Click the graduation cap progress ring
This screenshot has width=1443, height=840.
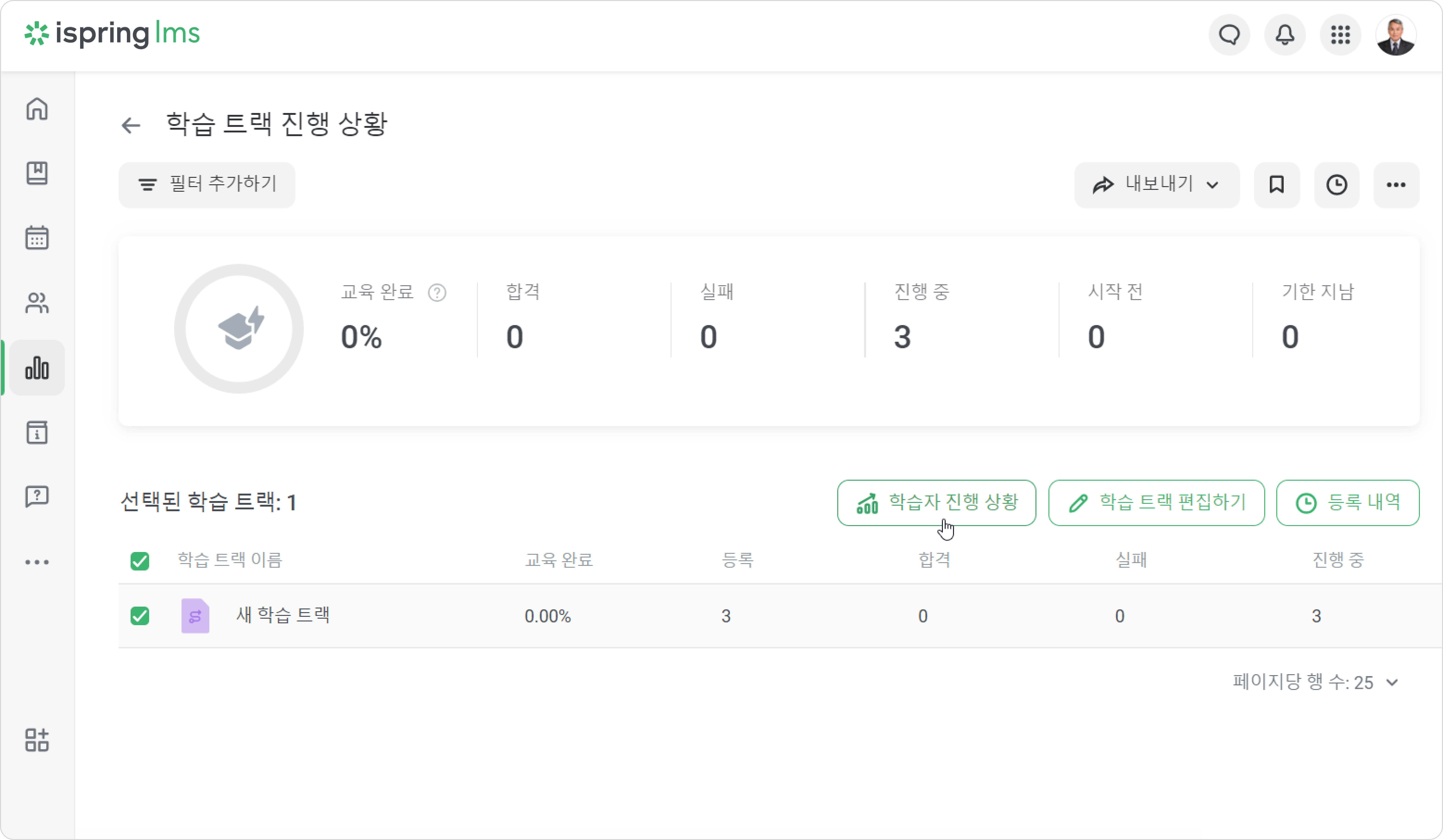click(x=239, y=329)
